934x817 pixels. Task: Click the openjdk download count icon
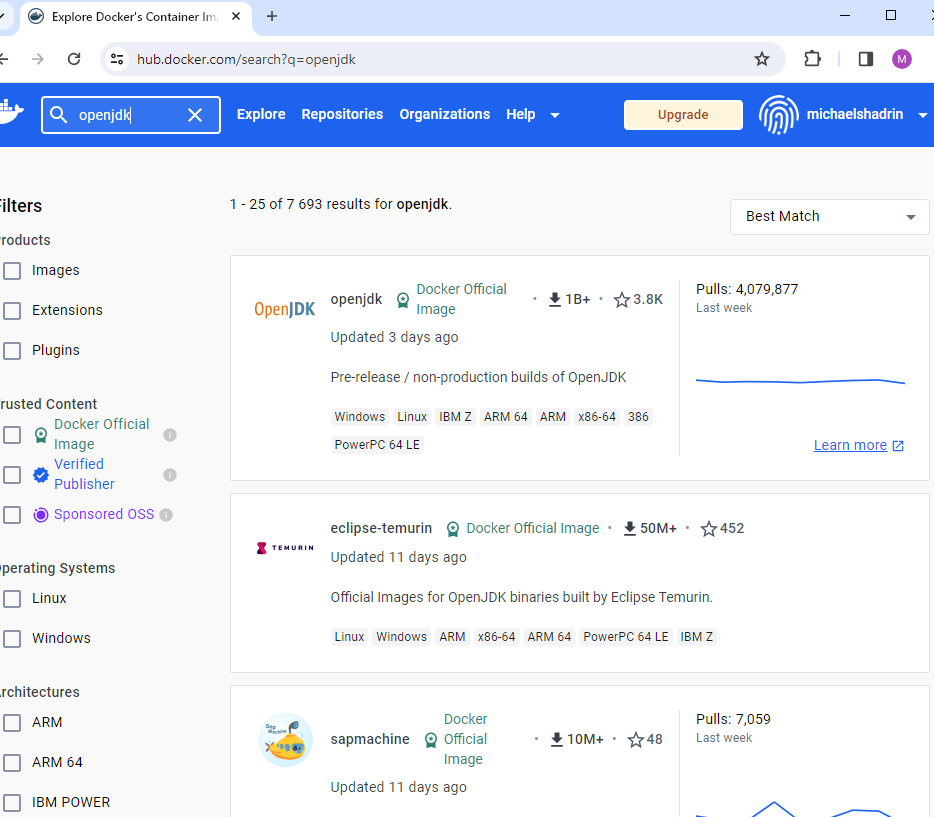[x=554, y=299]
